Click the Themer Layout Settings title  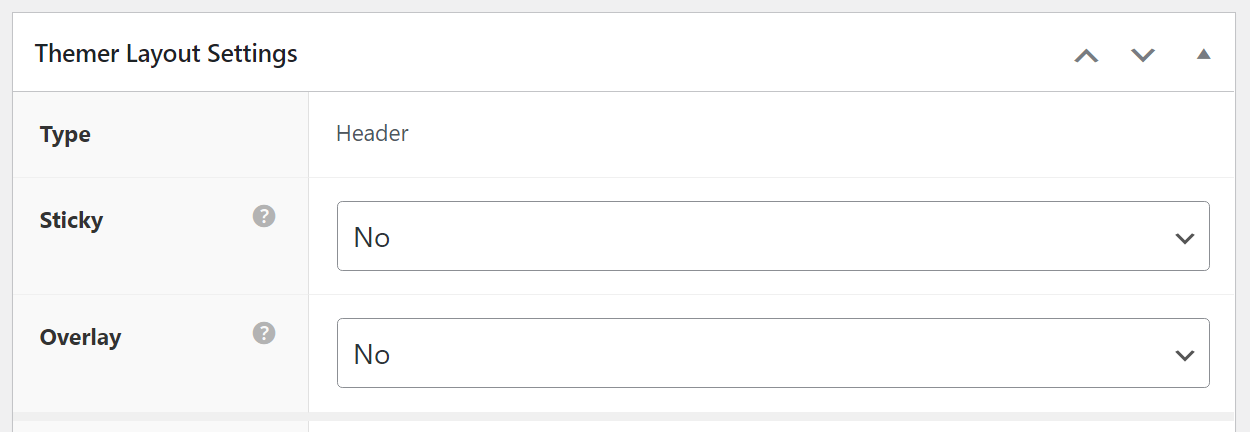coord(166,54)
